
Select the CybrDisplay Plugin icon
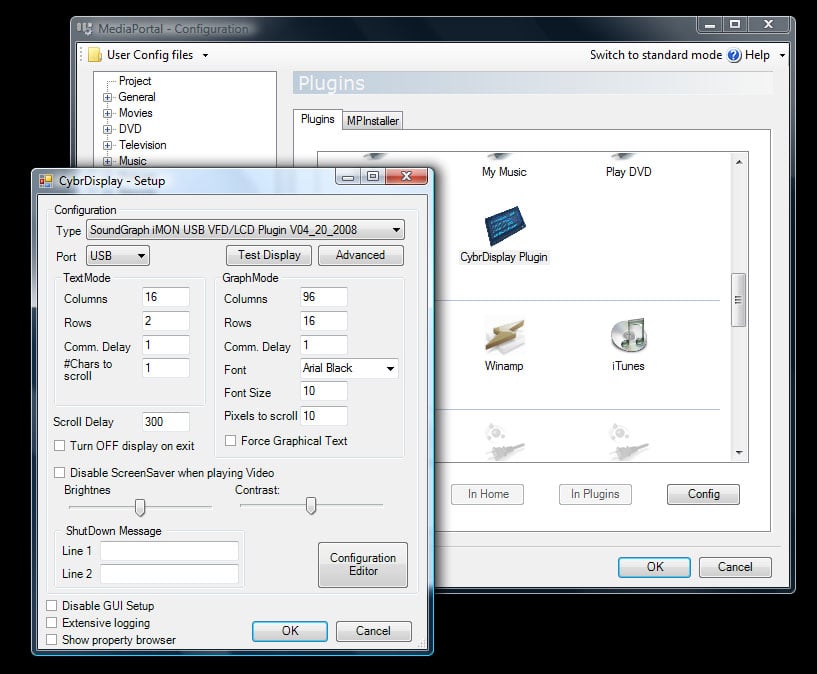tap(504, 226)
